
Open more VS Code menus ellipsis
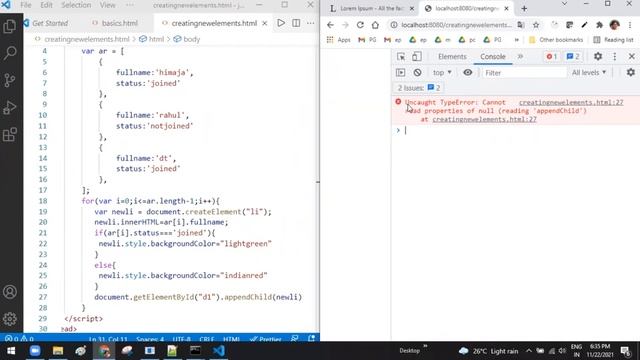[129, 5]
